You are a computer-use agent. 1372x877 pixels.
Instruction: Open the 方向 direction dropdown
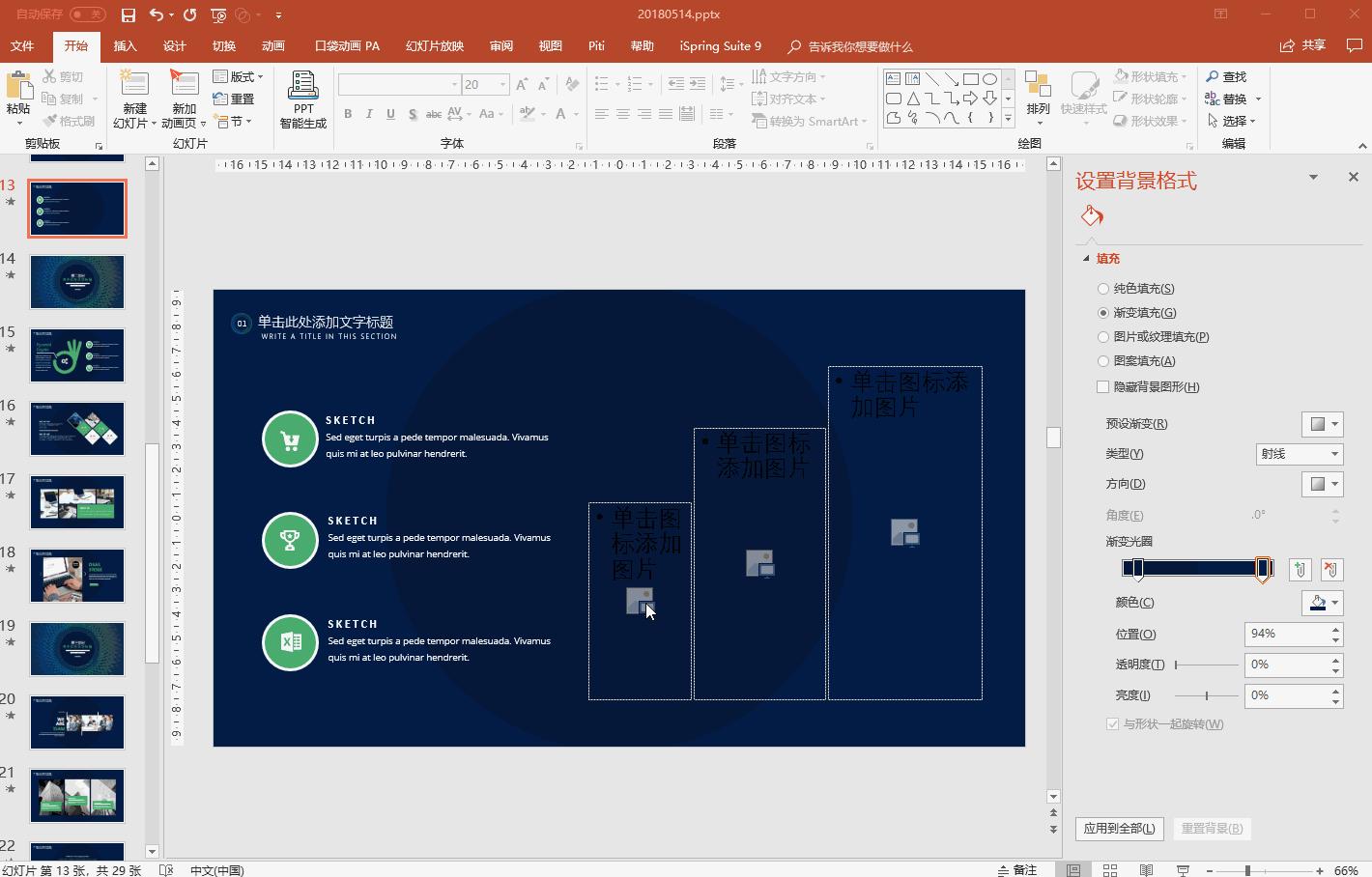coord(1322,484)
